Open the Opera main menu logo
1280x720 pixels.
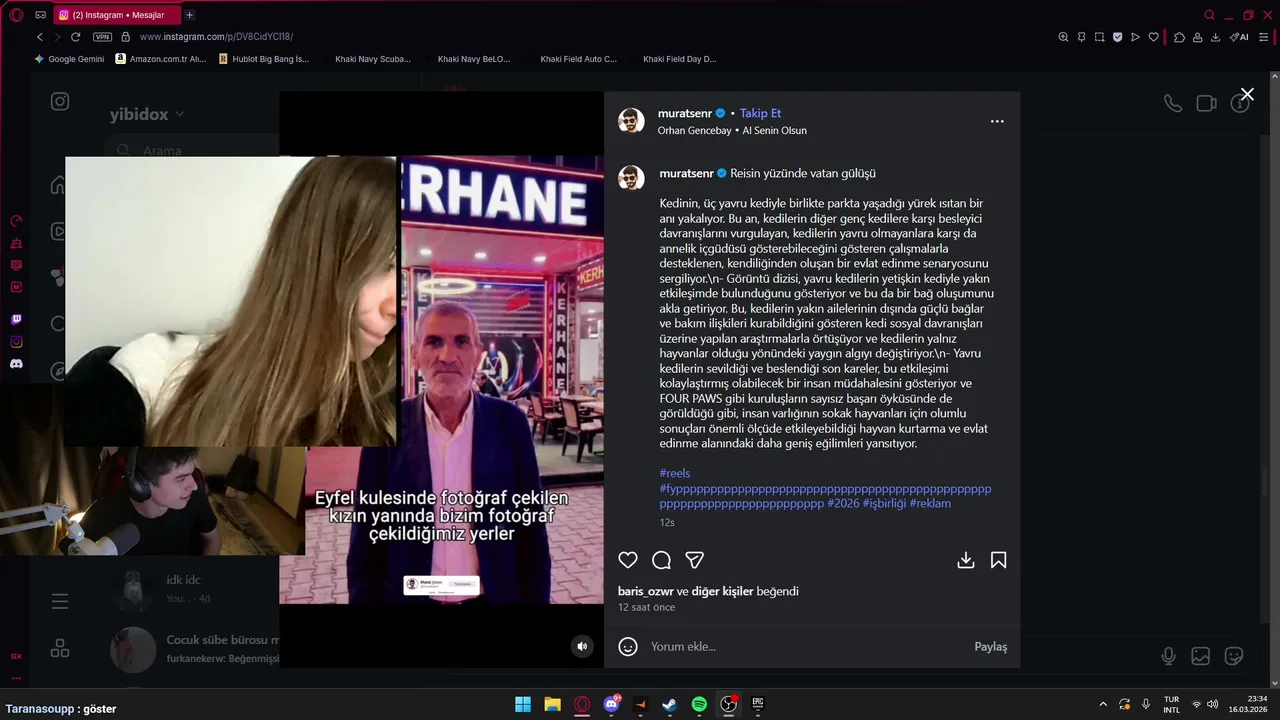(16, 15)
